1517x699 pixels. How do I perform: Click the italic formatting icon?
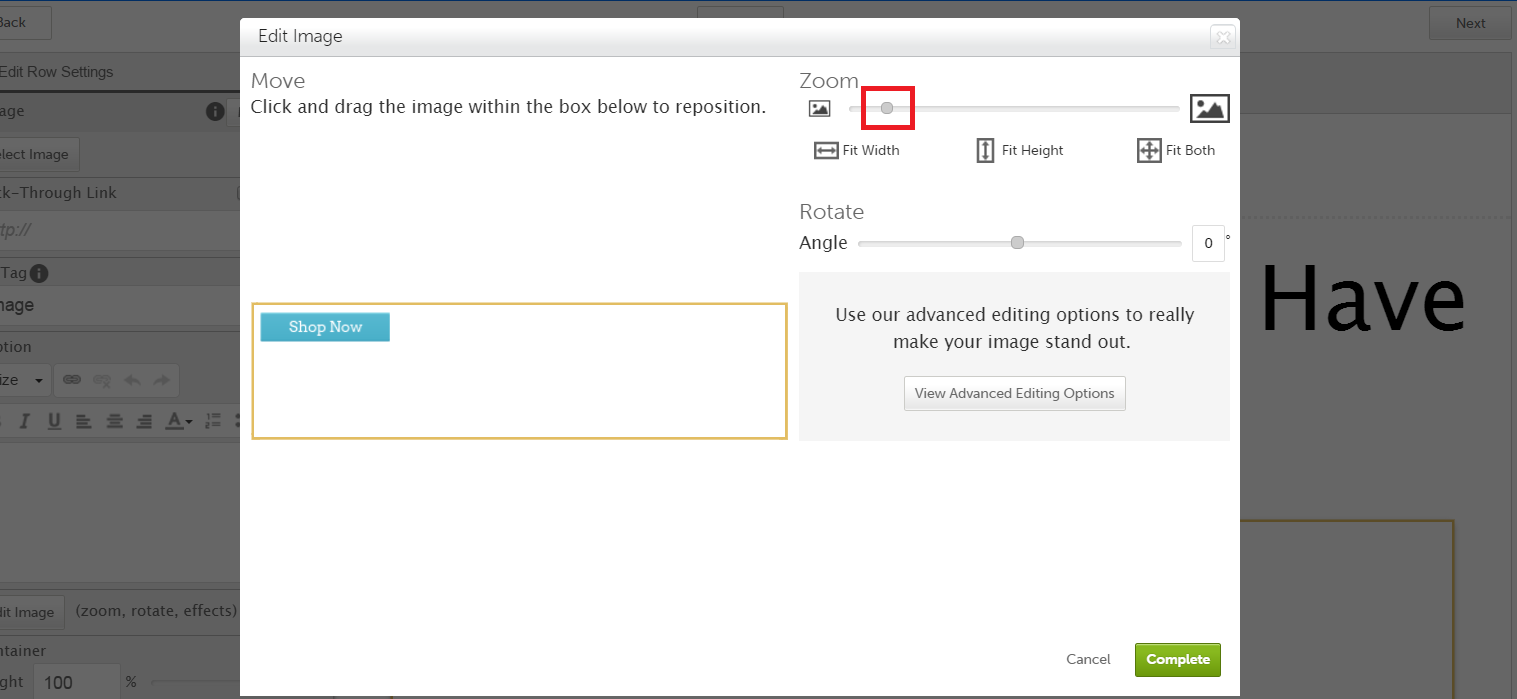(x=25, y=421)
